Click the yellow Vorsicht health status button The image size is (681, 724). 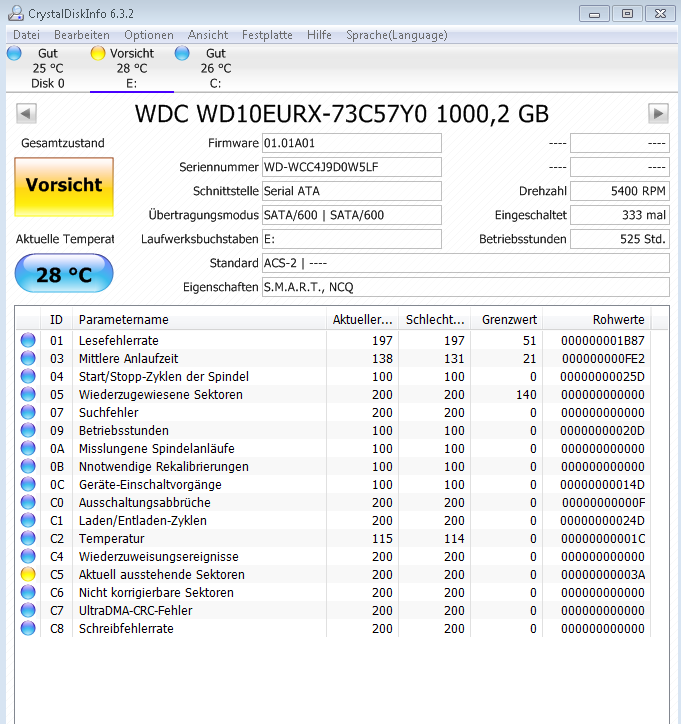click(x=64, y=187)
